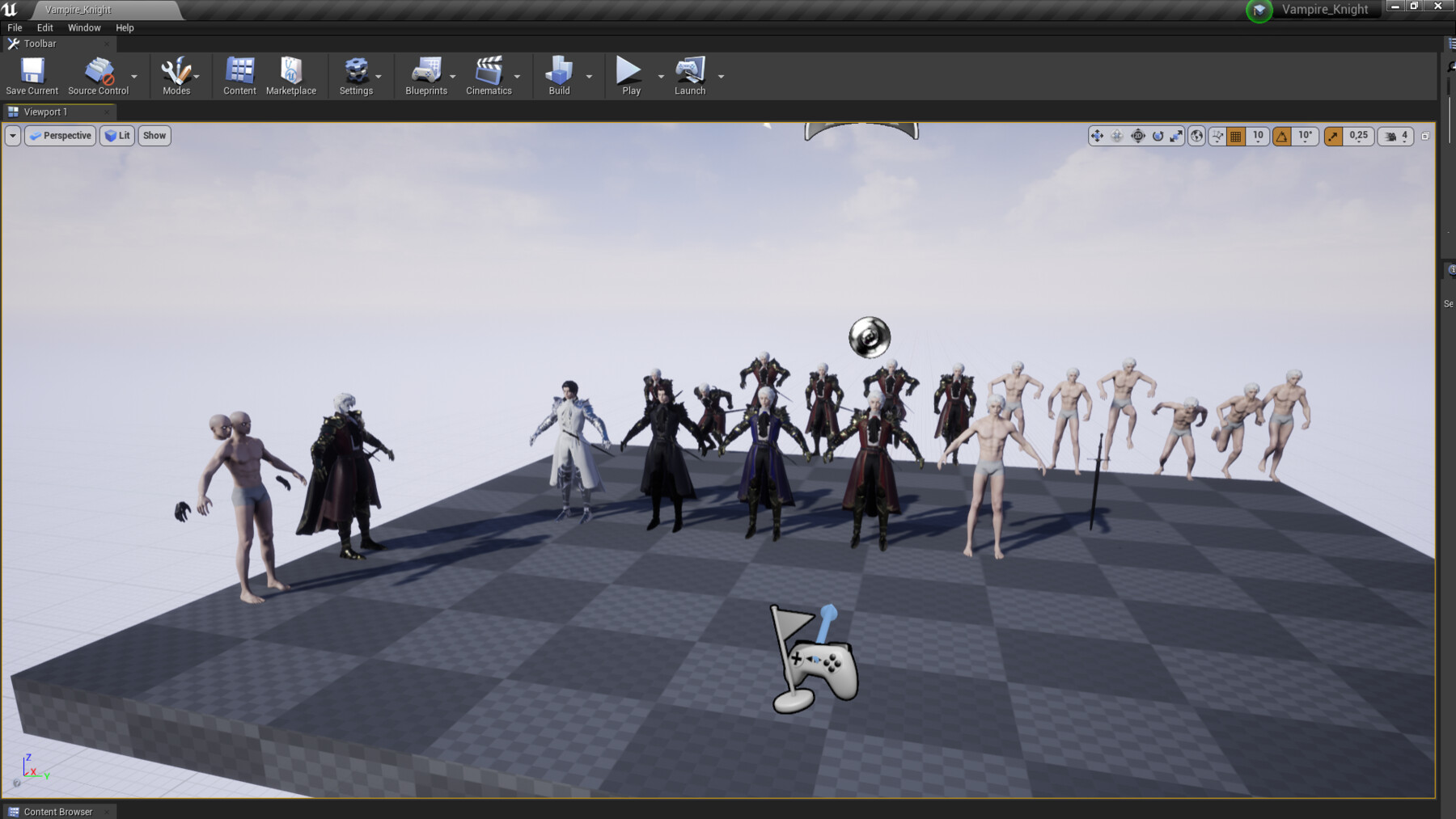Viewport: 1456px width, 819px height.
Task: Toggle grid snapping in the viewport
Action: pyautogui.click(x=1235, y=136)
